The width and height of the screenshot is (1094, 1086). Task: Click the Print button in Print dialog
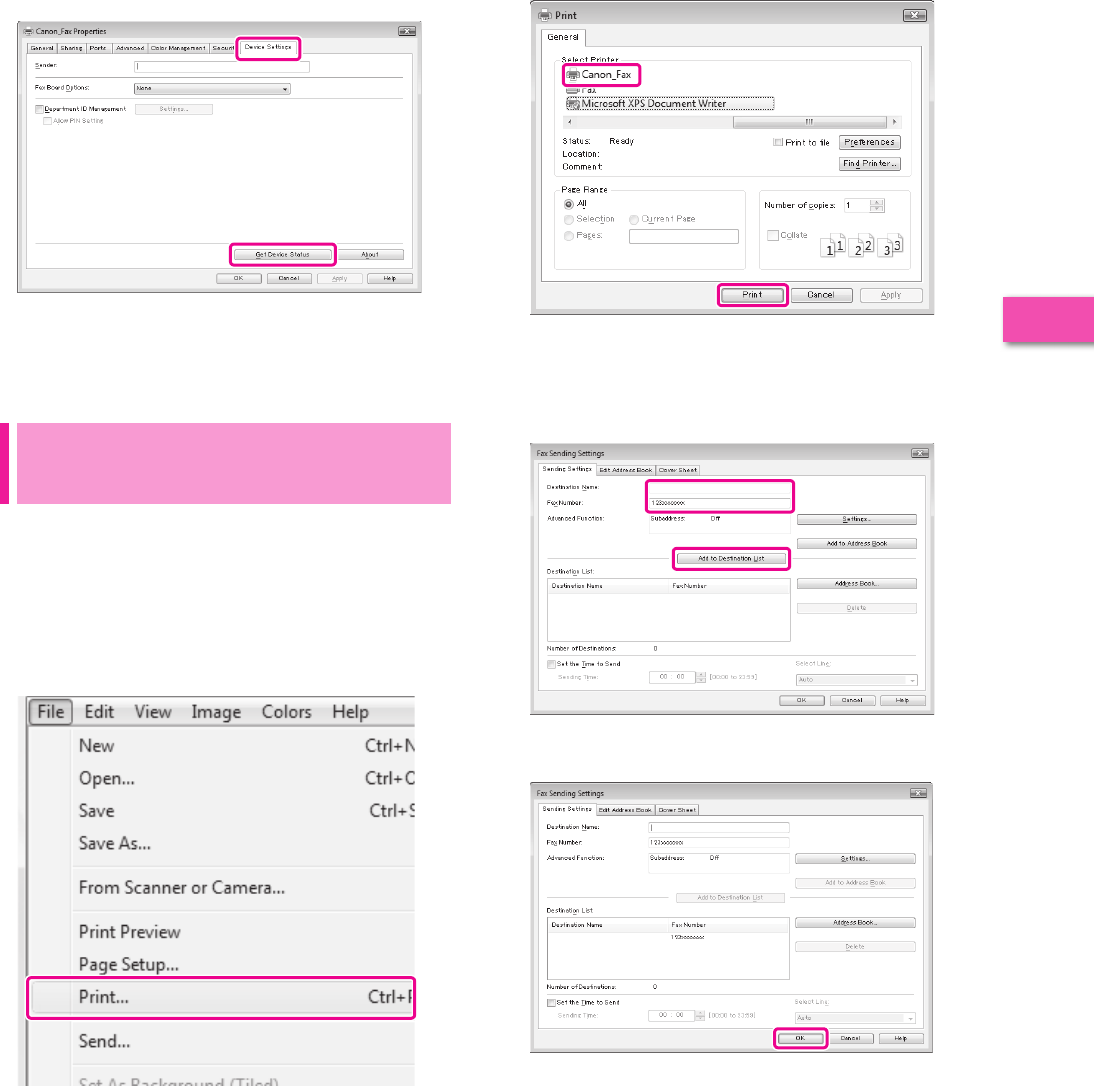(x=752, y=295)
